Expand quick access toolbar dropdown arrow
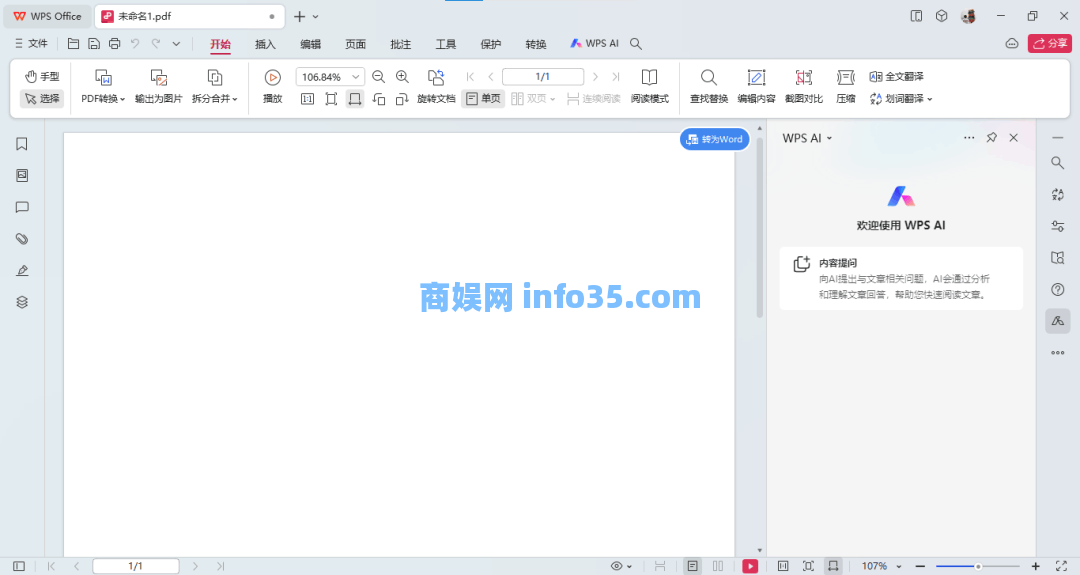1080x575 pixels. (x=176, y=43)
